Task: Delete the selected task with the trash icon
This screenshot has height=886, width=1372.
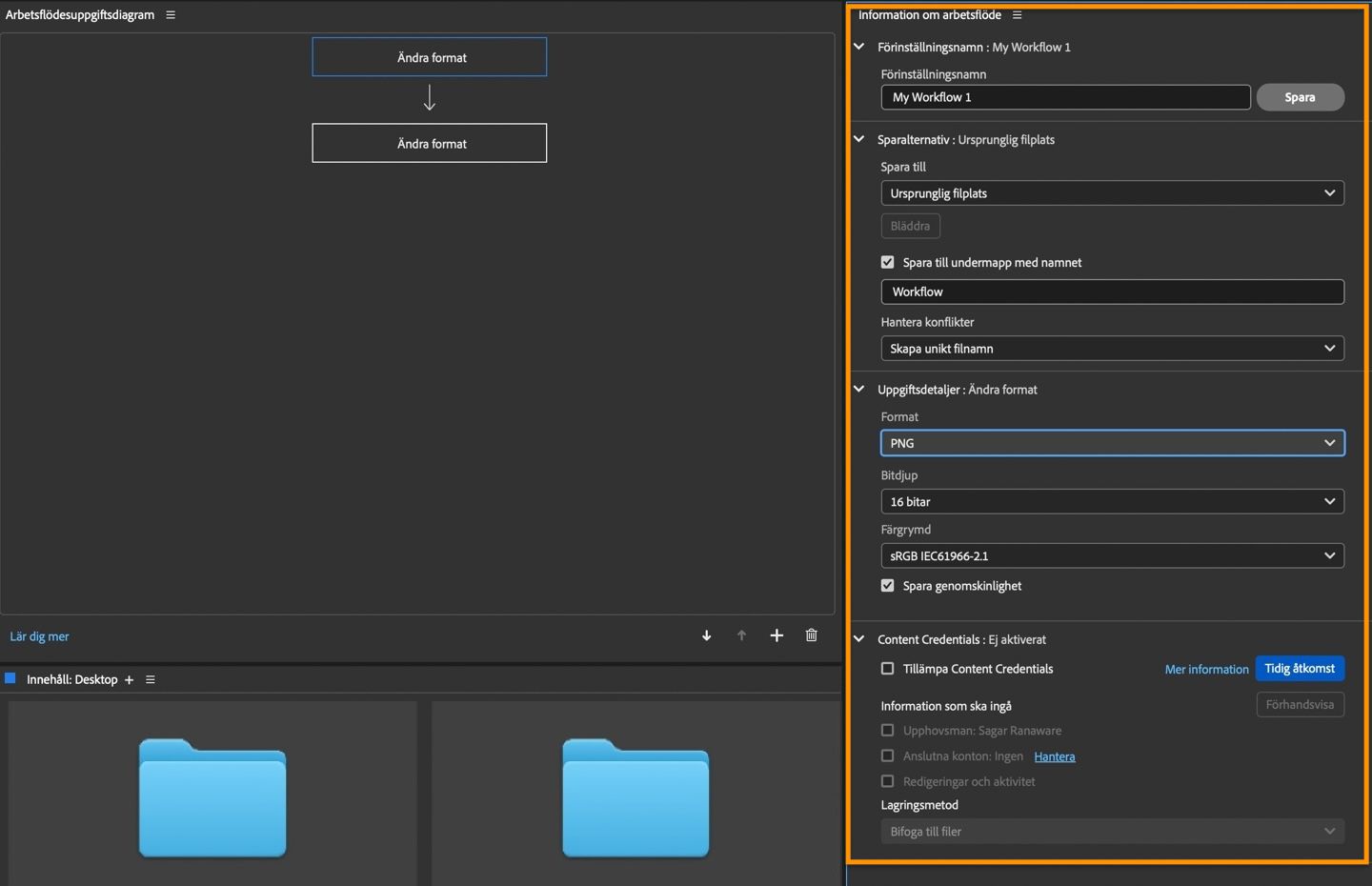Action: click(811, 635)
